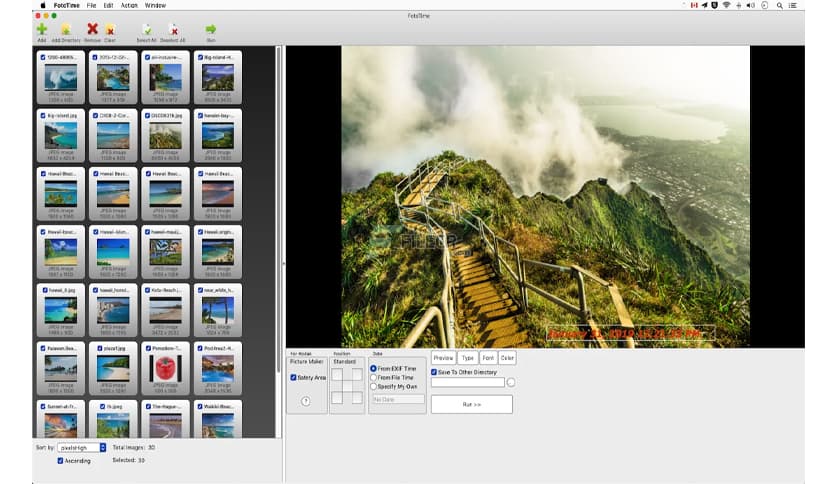This screenshot has width=836, height=484.
Task: Click the Total Images: 30 label
Action: 134,447
